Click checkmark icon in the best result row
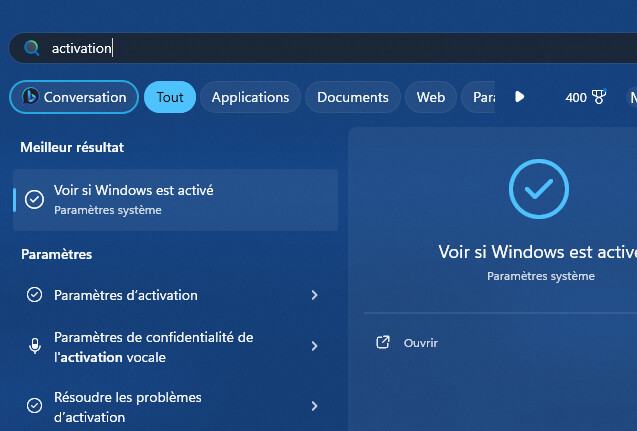637x431 pixels. pos(34,199)
